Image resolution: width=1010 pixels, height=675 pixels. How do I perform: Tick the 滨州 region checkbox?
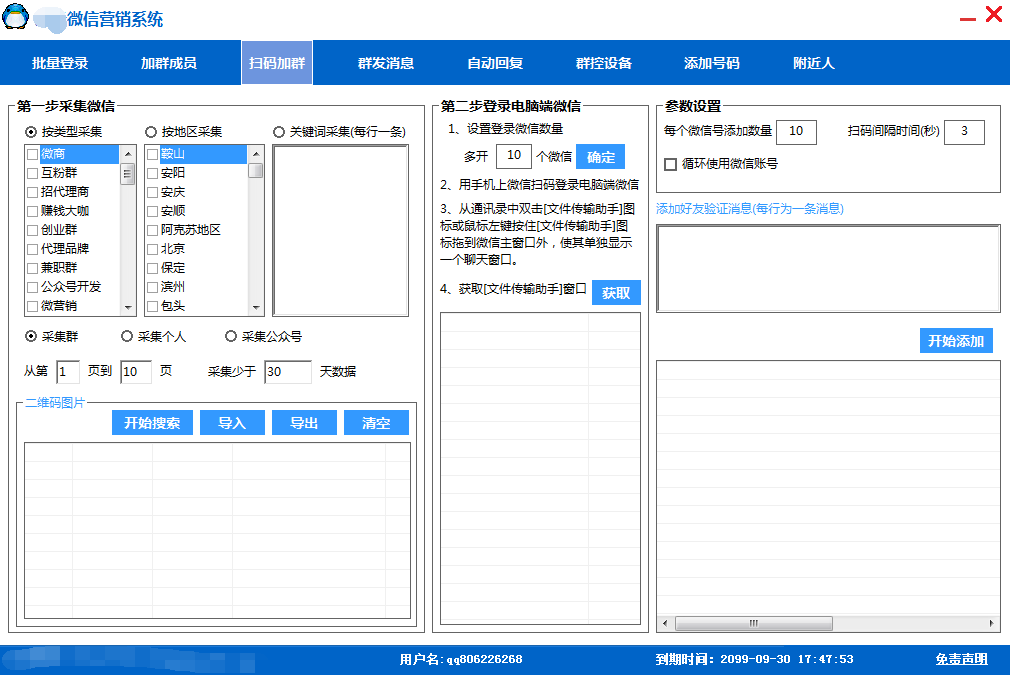153,287
